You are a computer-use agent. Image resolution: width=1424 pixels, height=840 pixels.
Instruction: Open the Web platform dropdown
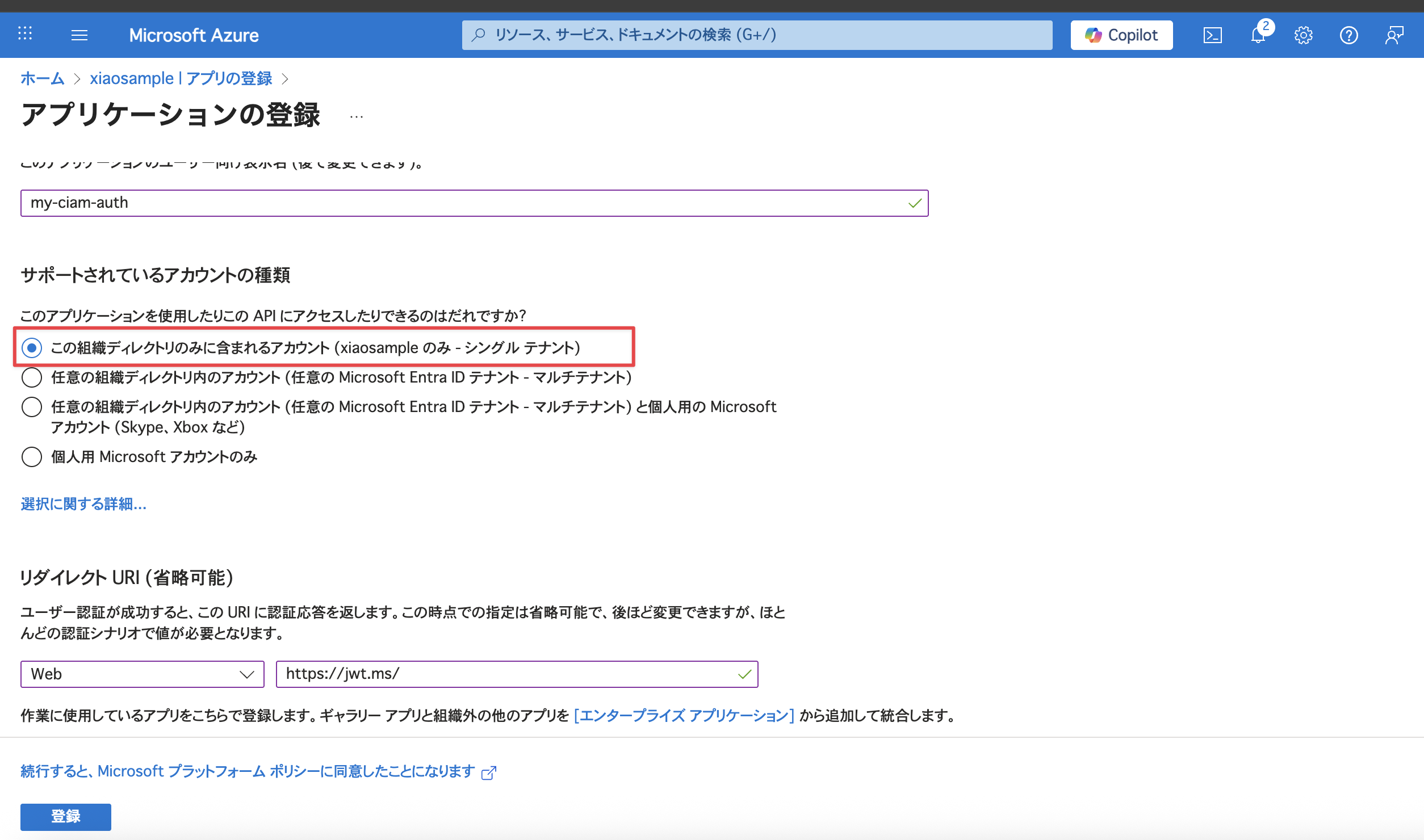coord(142,674)
